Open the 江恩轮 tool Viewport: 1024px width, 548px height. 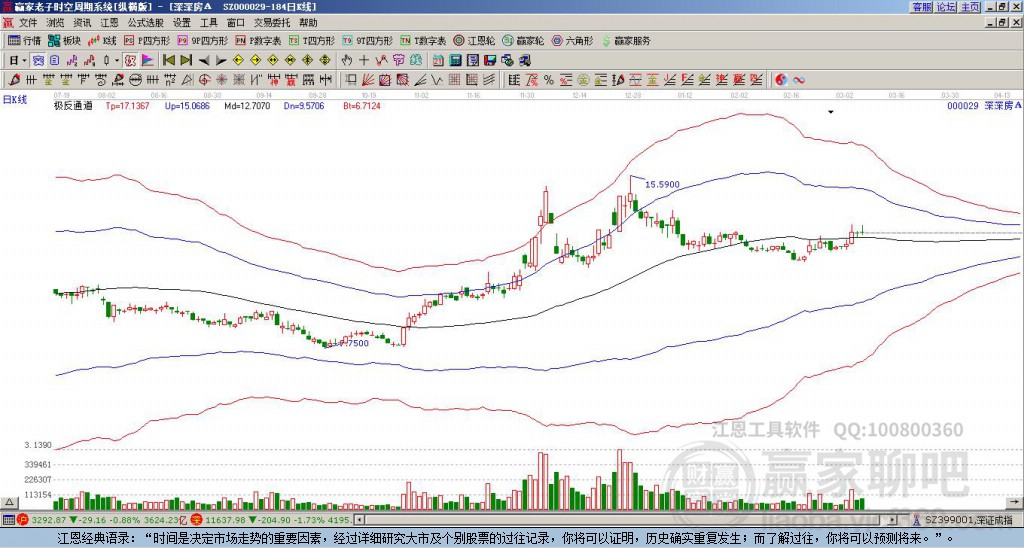[474, 40]
